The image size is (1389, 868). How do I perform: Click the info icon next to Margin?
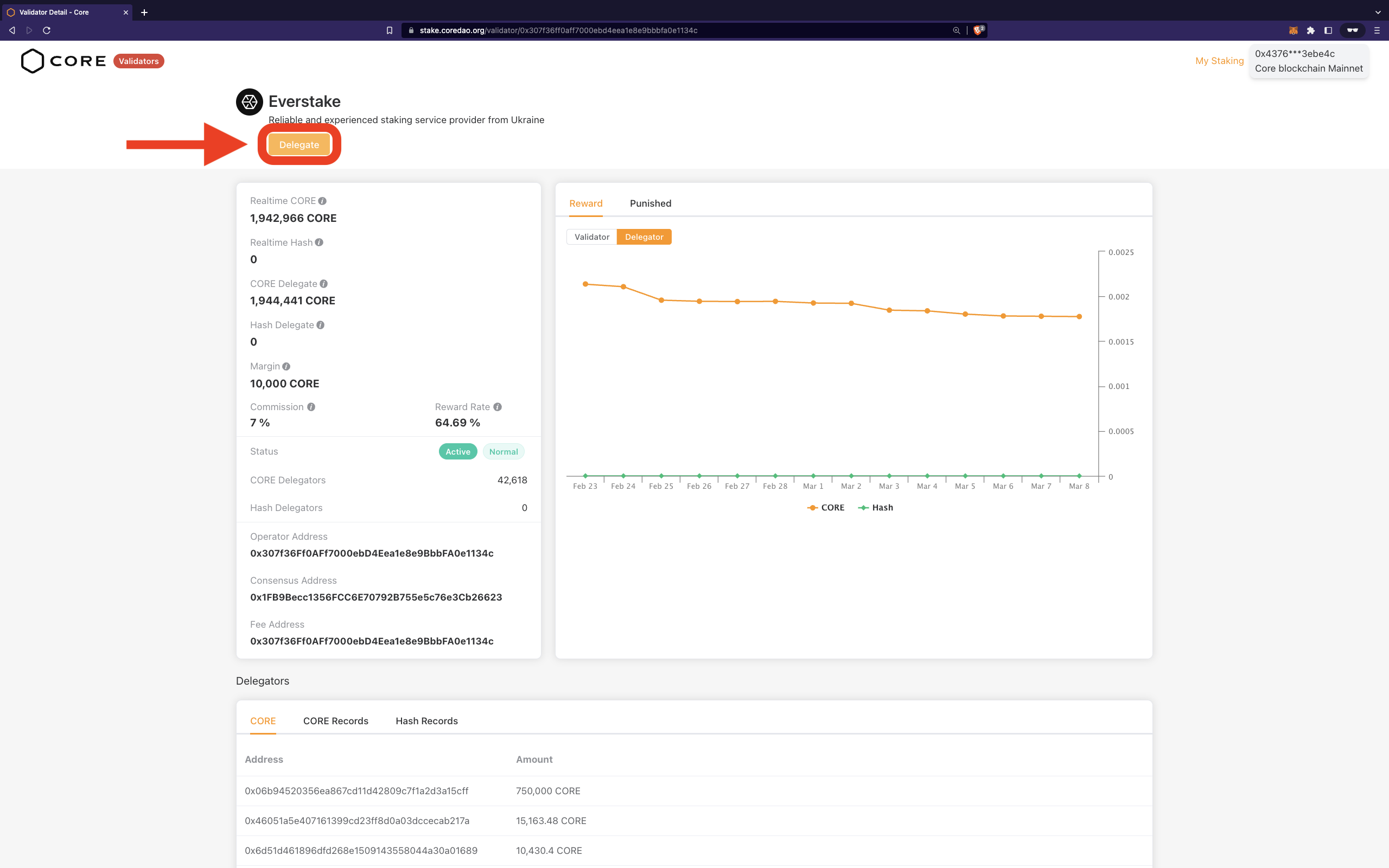[x=285, y=366]
